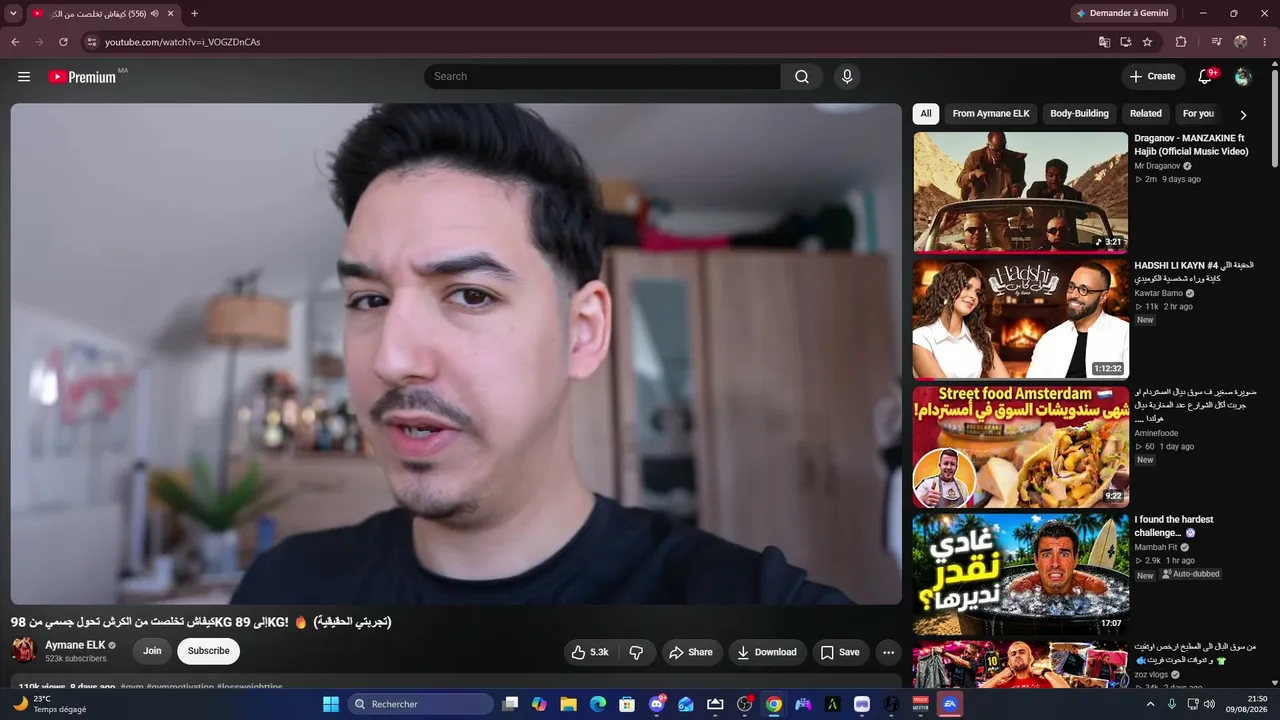Open Street food Amsterdam video thumbnail
Image resolution: width=1280 pixels, height=720 pixels.
1020,447
